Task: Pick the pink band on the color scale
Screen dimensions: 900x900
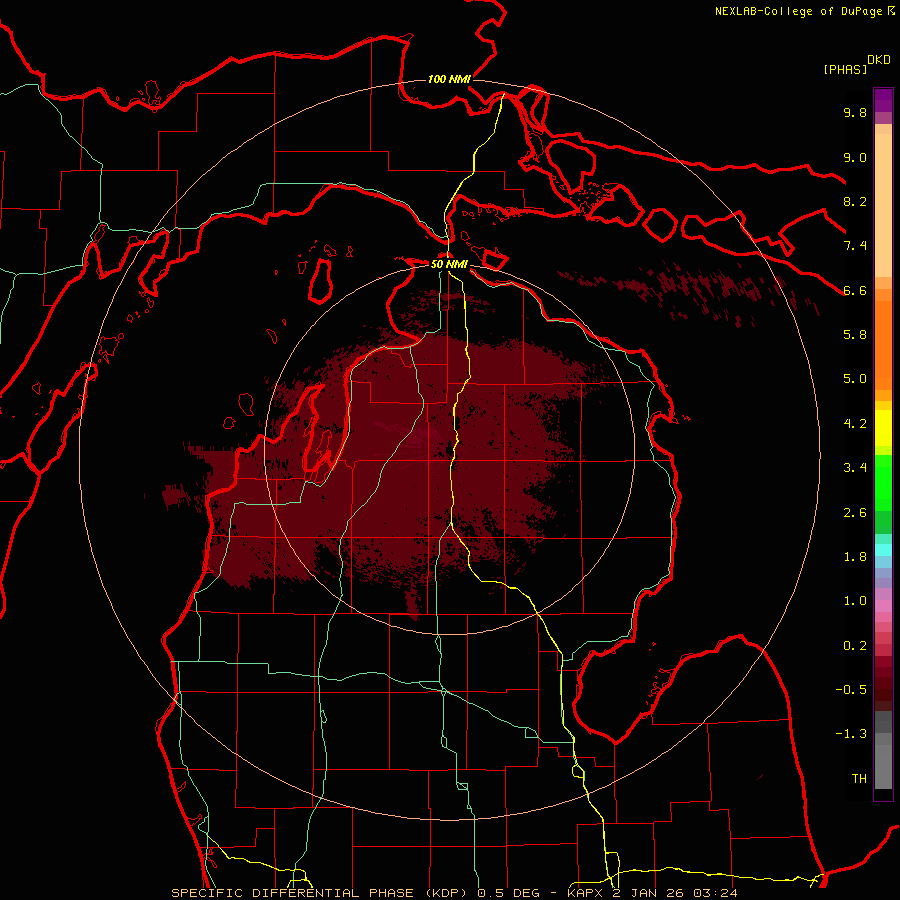Action: (883, 606)
